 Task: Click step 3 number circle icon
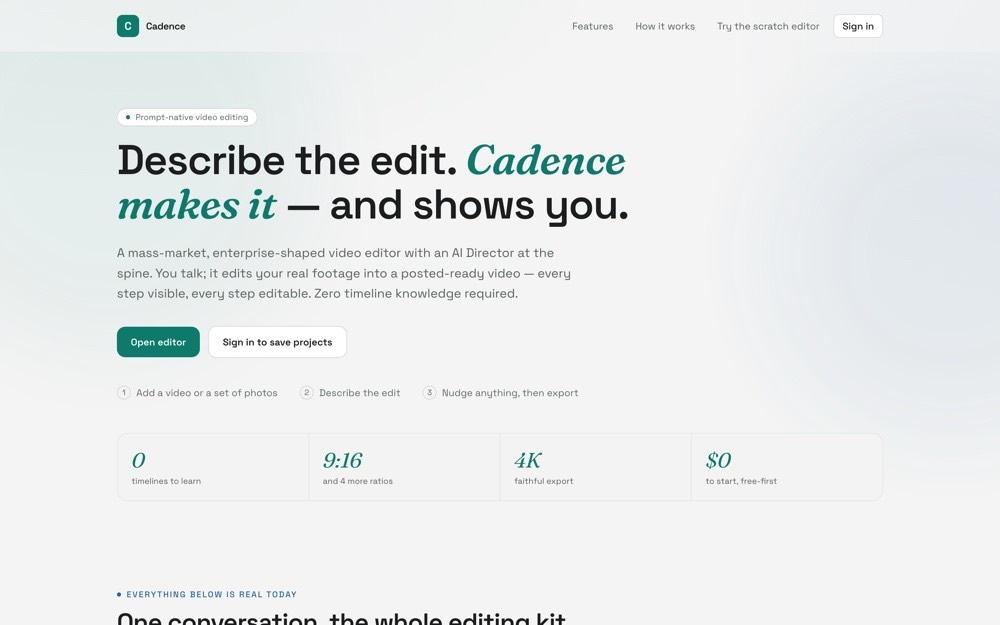click(429, 393)
